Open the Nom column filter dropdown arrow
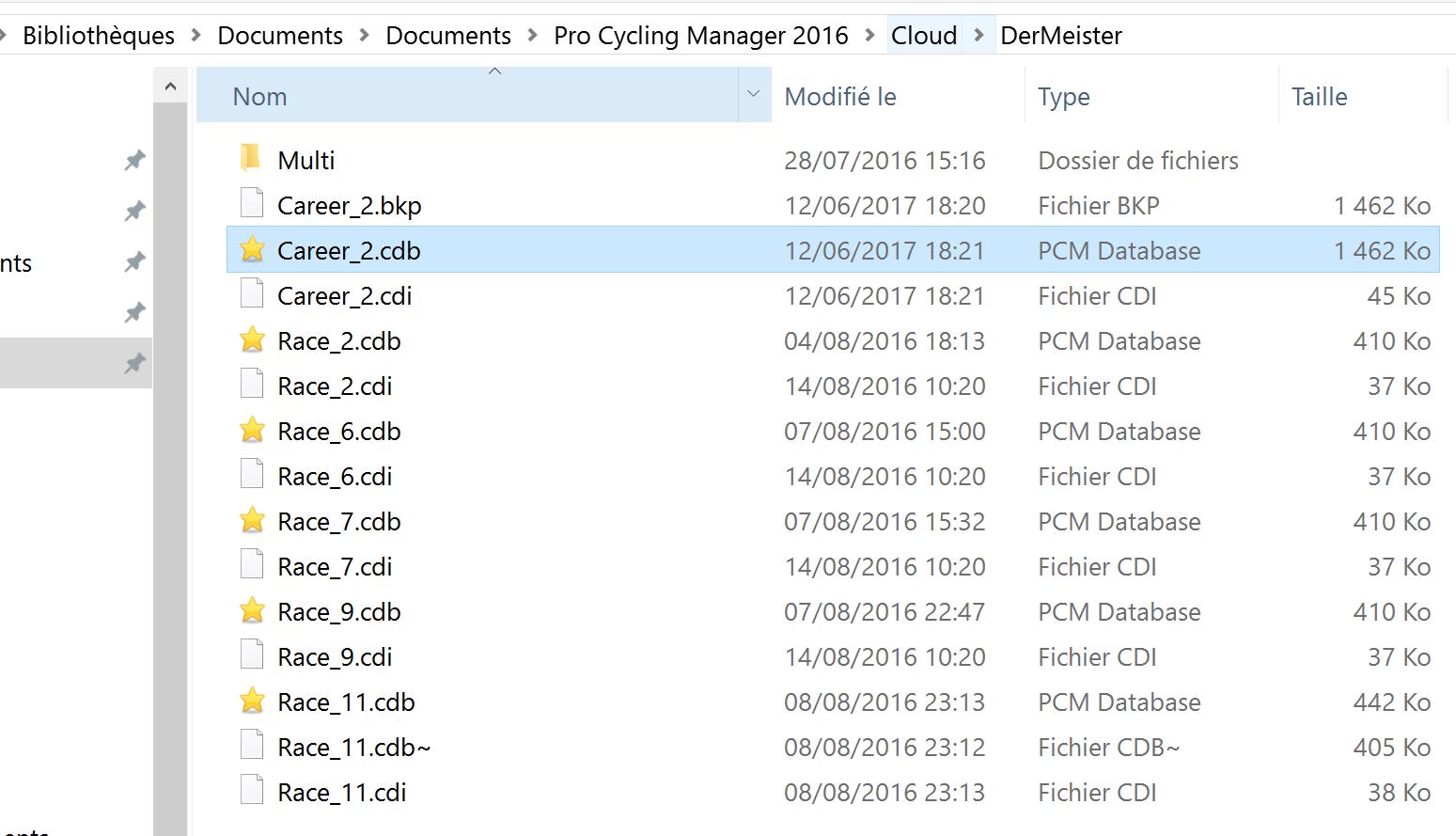Screen dimensions: 1456x836 (x=753, y=94)
